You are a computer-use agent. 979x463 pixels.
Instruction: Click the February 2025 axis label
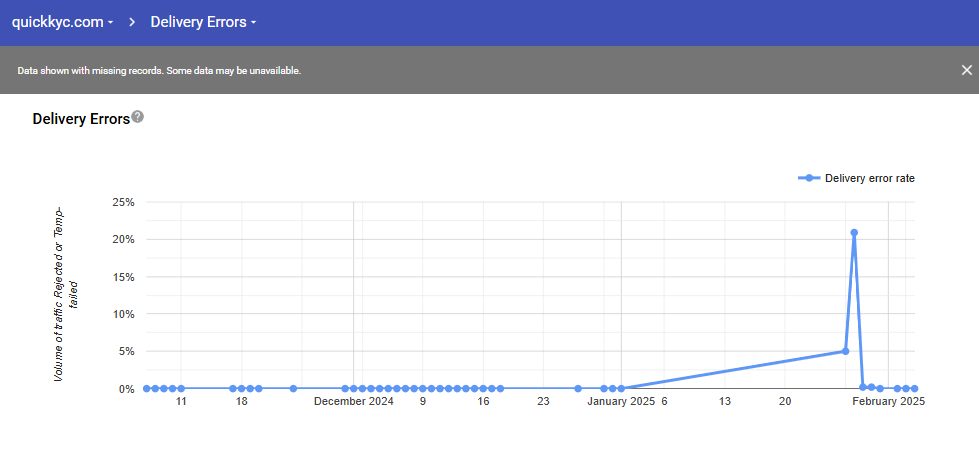[x=888, y=402]
